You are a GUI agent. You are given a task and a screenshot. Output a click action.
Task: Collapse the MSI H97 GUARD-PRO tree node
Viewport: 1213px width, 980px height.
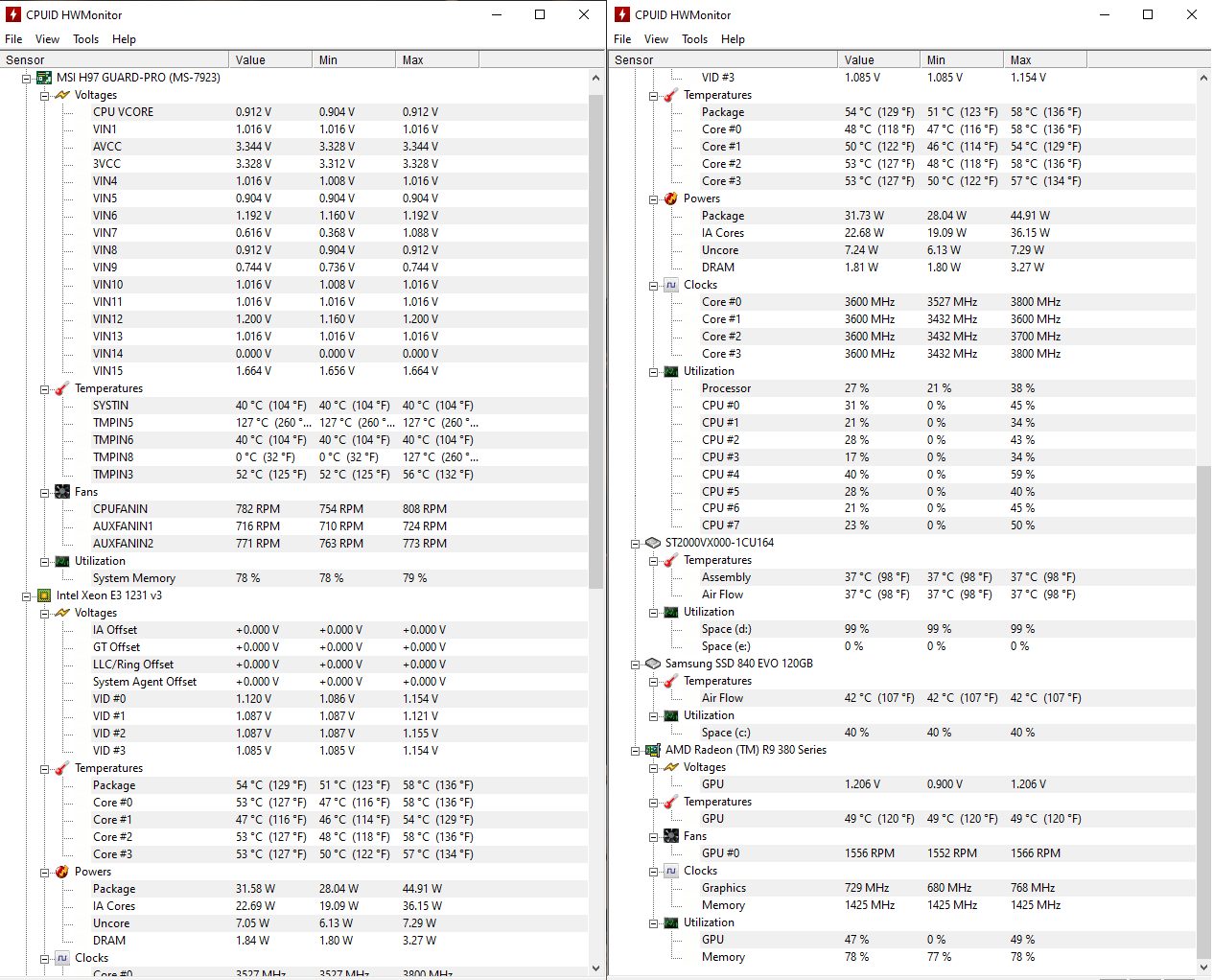click(27, 78)
